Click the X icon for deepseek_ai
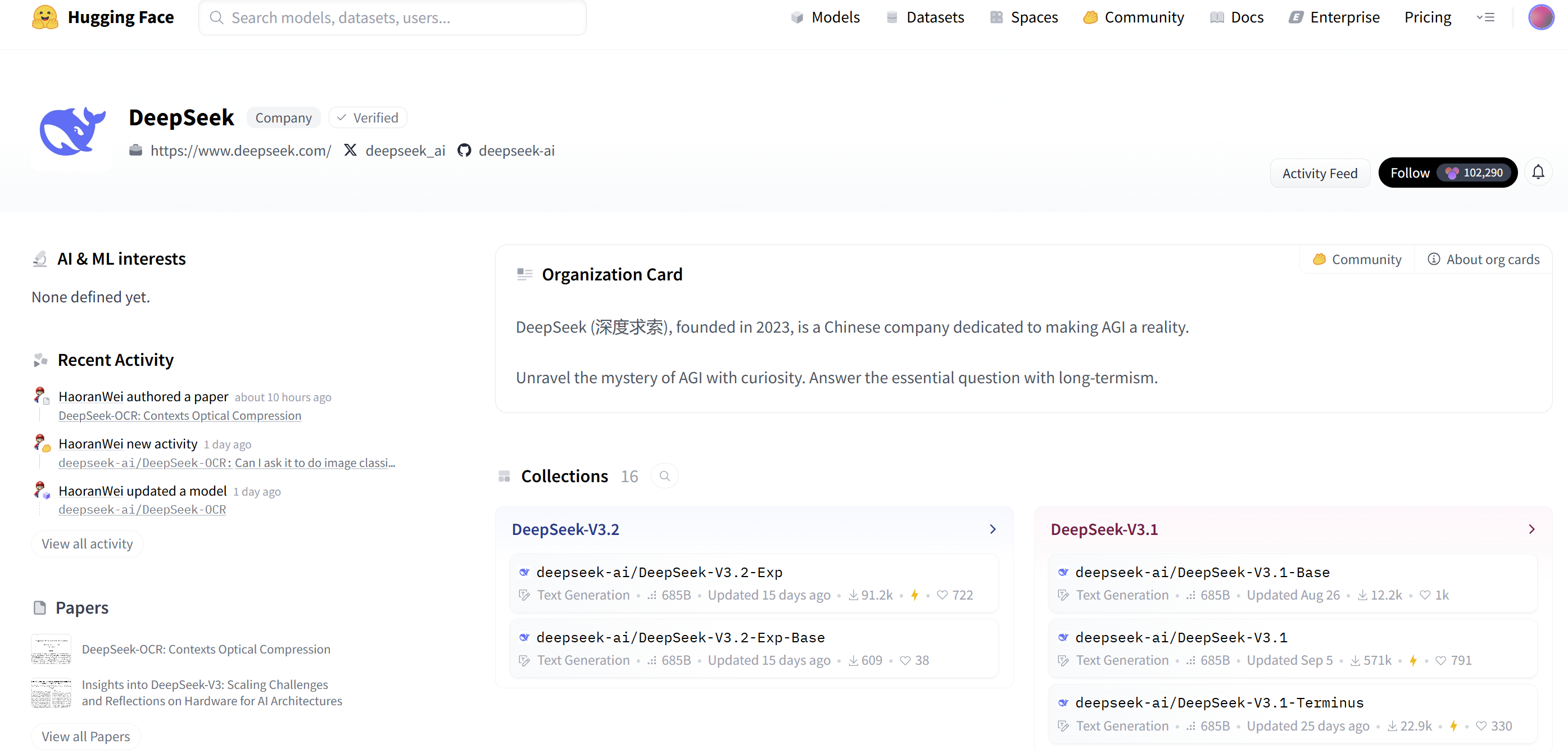Screen dimensions: 1568x753 pos(351,151)
